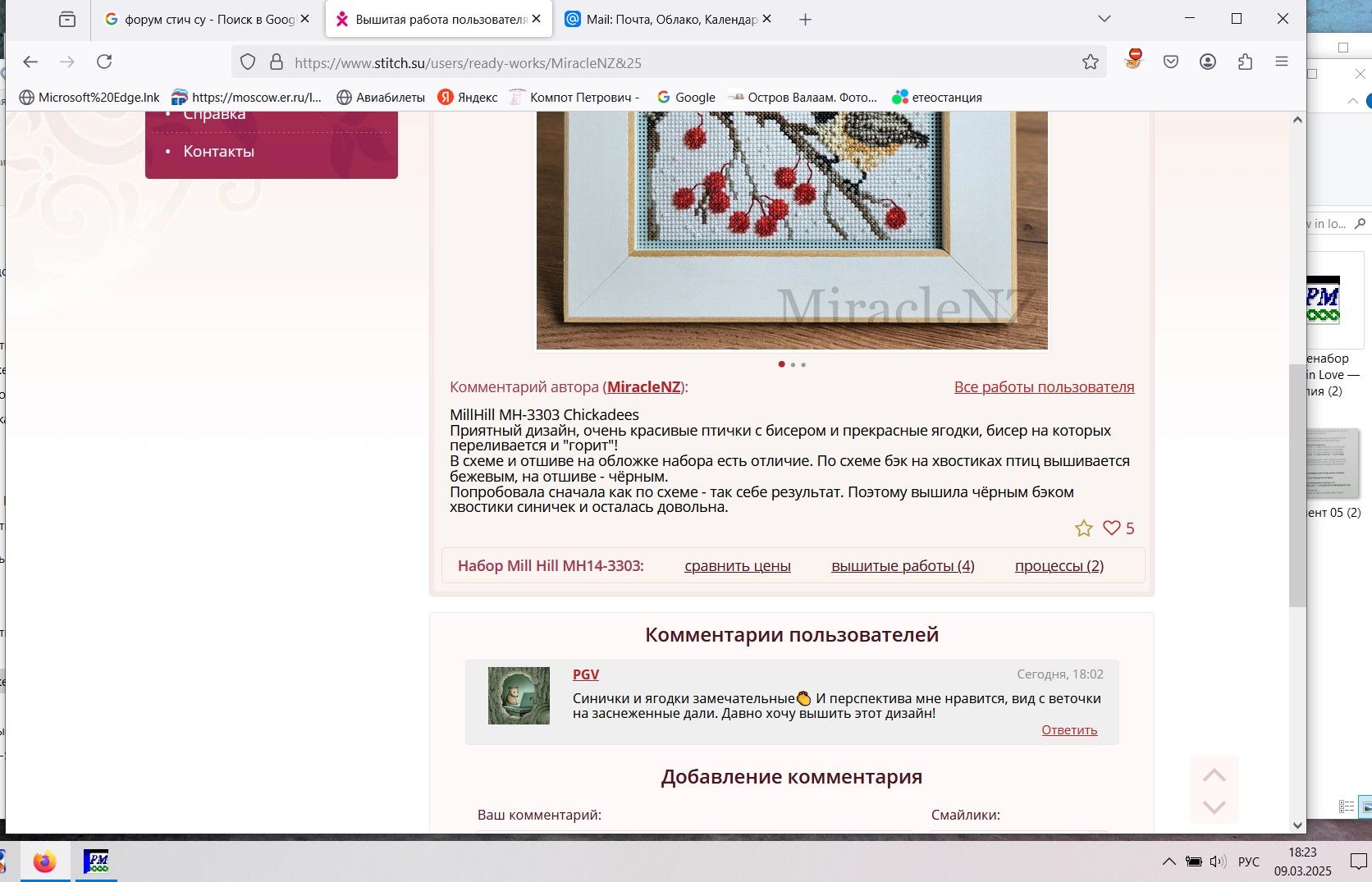Click the scroll-to-top arrow on the page

tap(1214, 775)
